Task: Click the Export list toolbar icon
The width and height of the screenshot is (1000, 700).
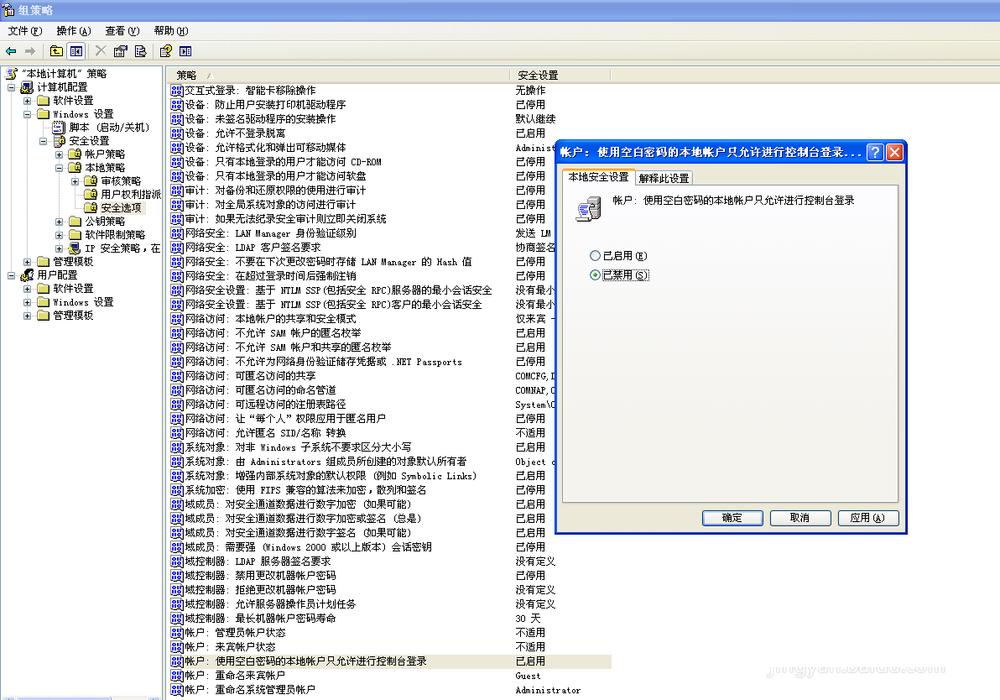Action: (x=140, y=51)
